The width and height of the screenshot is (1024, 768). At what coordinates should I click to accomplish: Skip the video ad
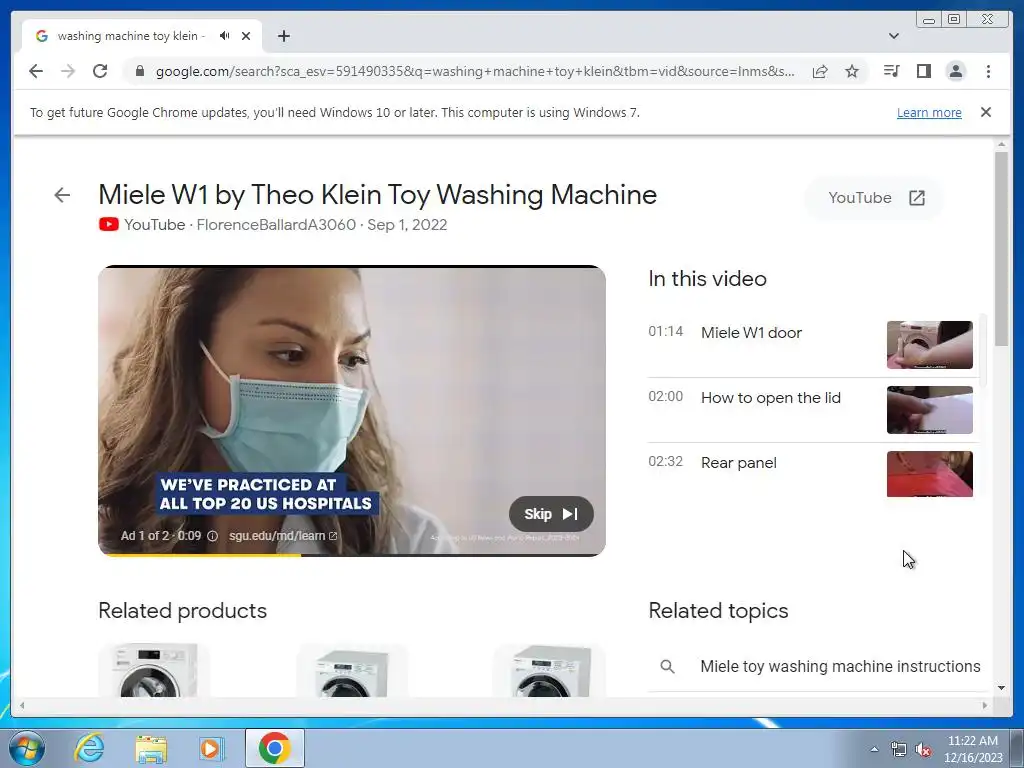tap(551, 514)
